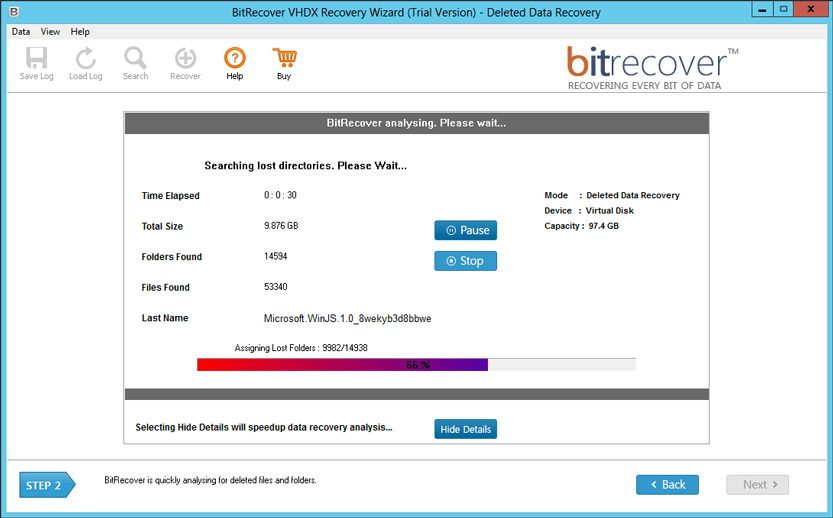The image size is (833, 518).
Task: Open the Help menu
Action: click(x=80, y=31)
